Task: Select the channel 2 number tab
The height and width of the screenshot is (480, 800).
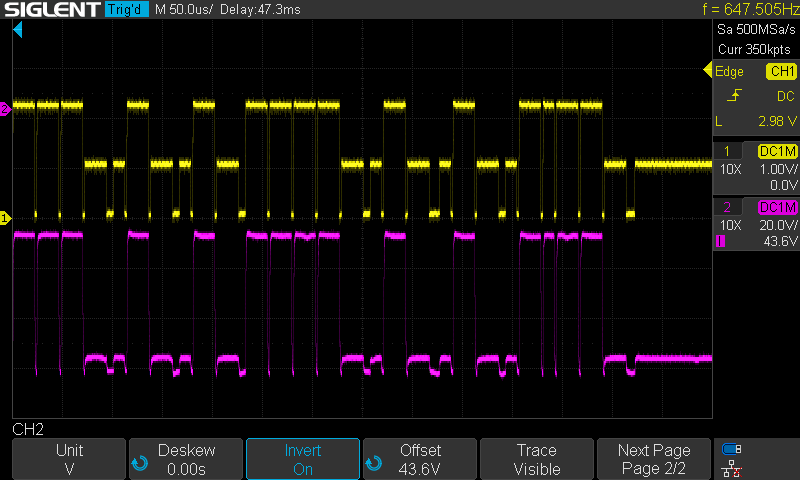Action: point(727,207)
